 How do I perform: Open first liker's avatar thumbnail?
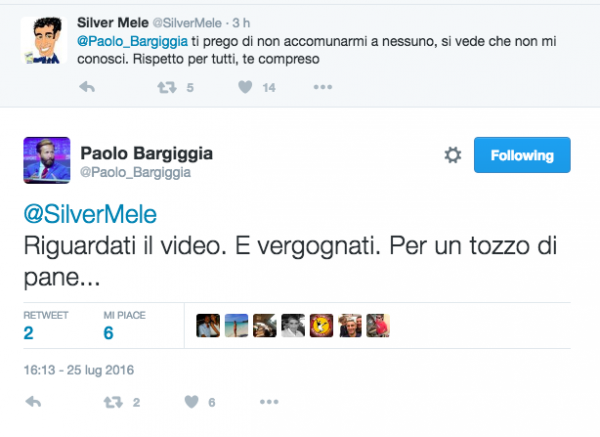coord(208,326)
